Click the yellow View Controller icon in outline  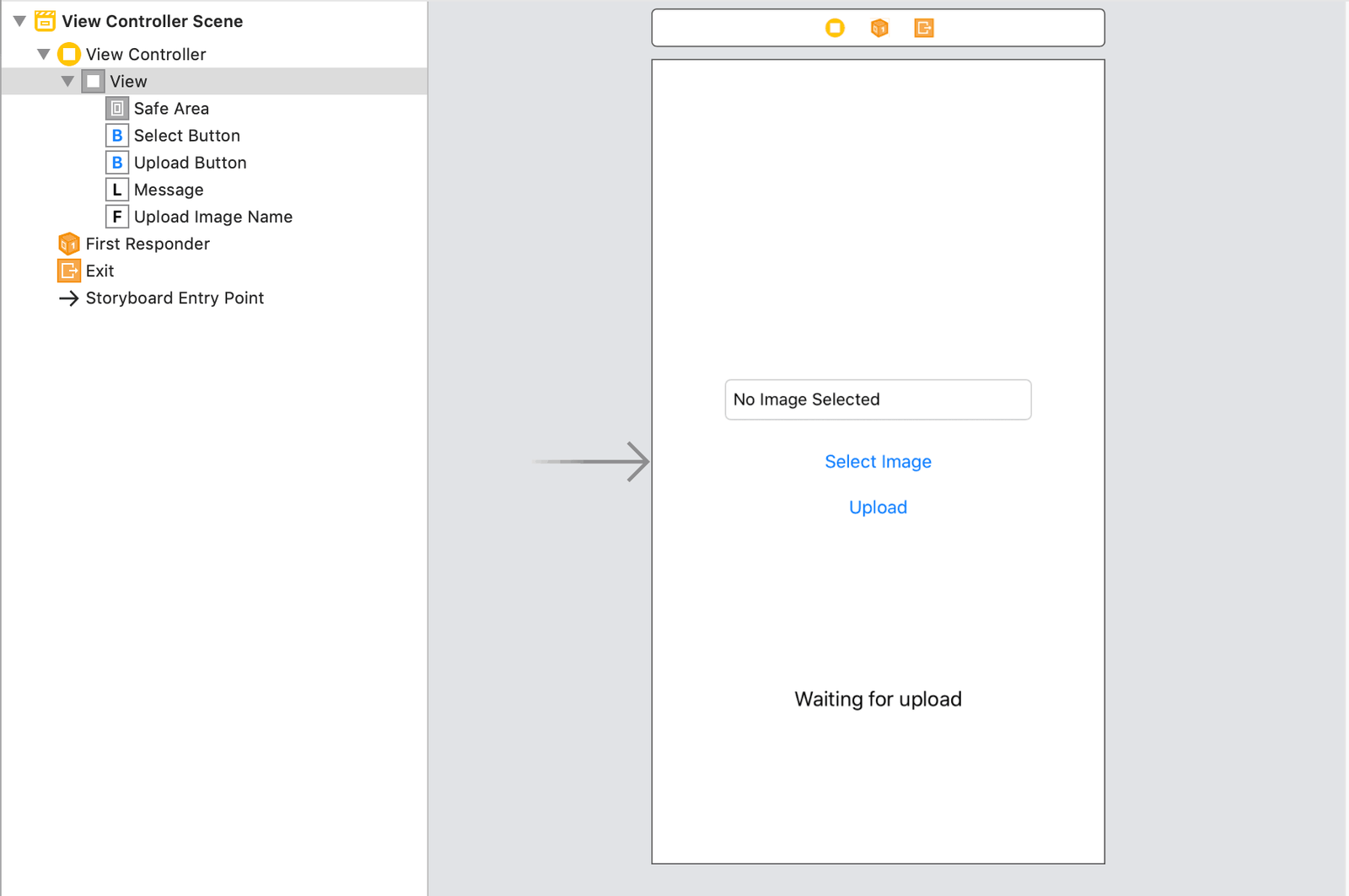click(x=69, y=55)
